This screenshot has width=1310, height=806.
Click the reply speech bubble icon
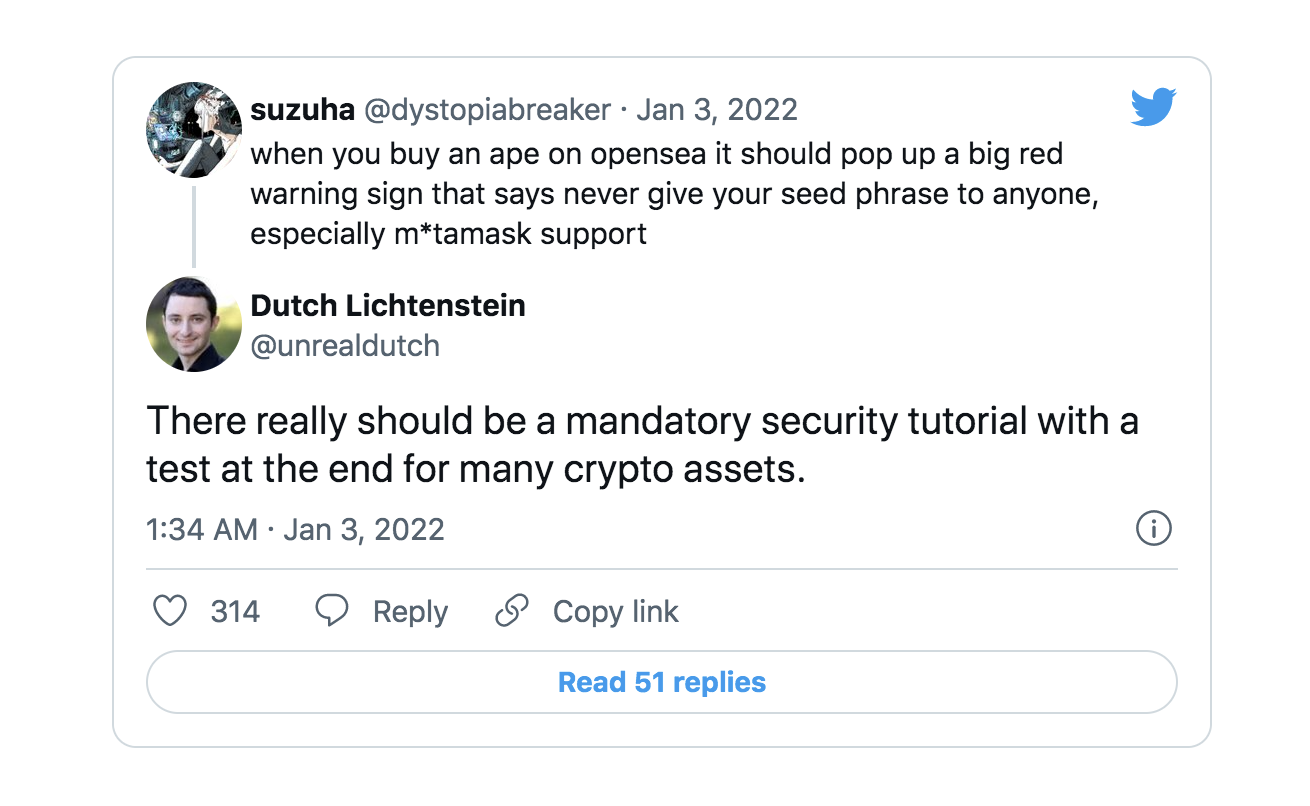coord(332,611)
